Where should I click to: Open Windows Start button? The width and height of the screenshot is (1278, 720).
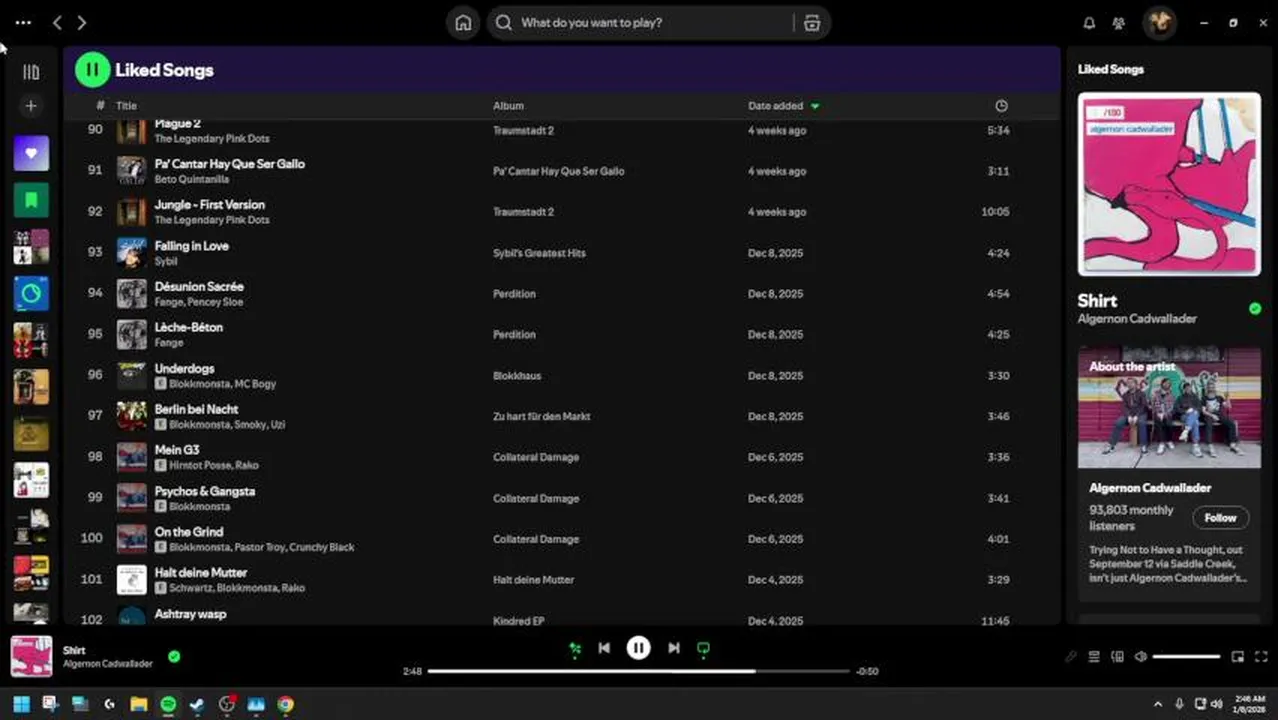pos(21,704)
